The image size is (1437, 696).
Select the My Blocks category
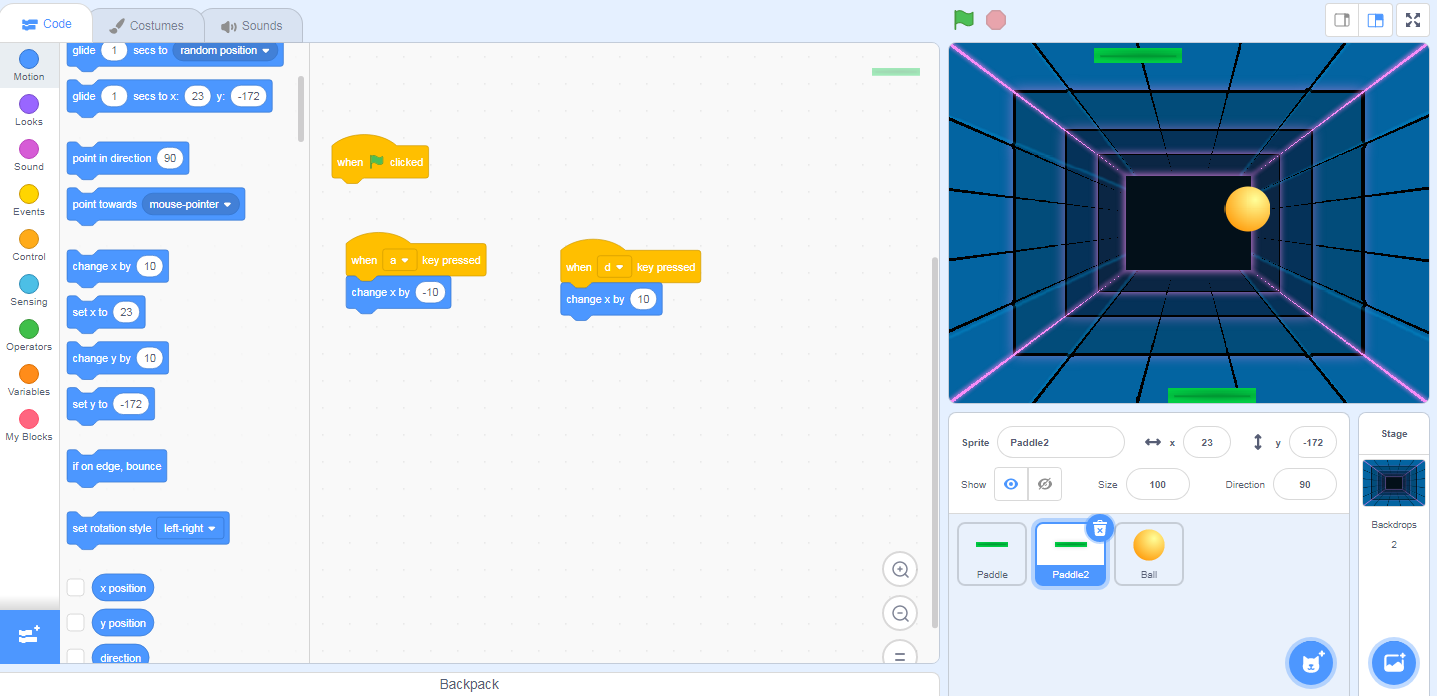point(29,425)
